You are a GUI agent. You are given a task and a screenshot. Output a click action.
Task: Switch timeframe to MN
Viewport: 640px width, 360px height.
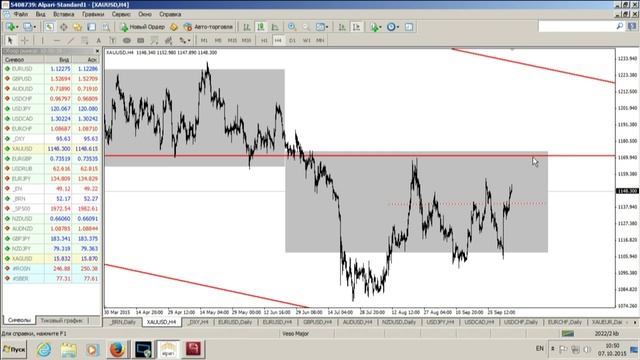click(x=320, y=40)
